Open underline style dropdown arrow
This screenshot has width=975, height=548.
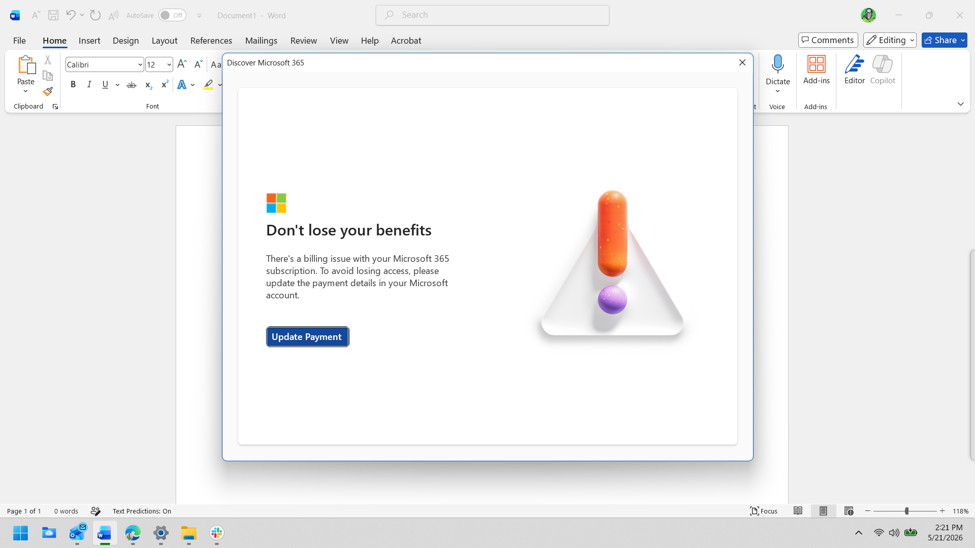pyautogui.click(x=117, y=85)
